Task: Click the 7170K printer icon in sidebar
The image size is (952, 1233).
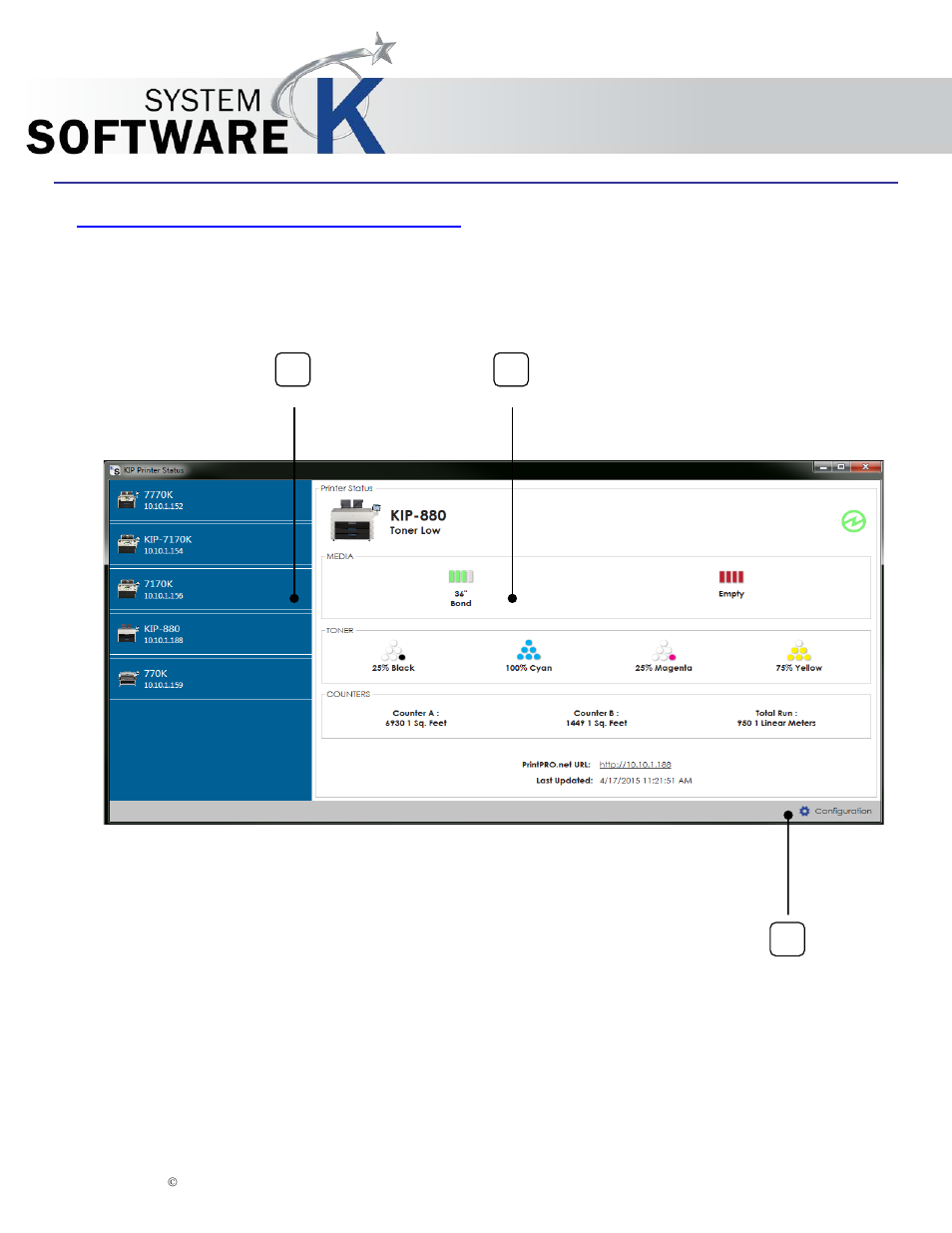Action: click(128, 589)
